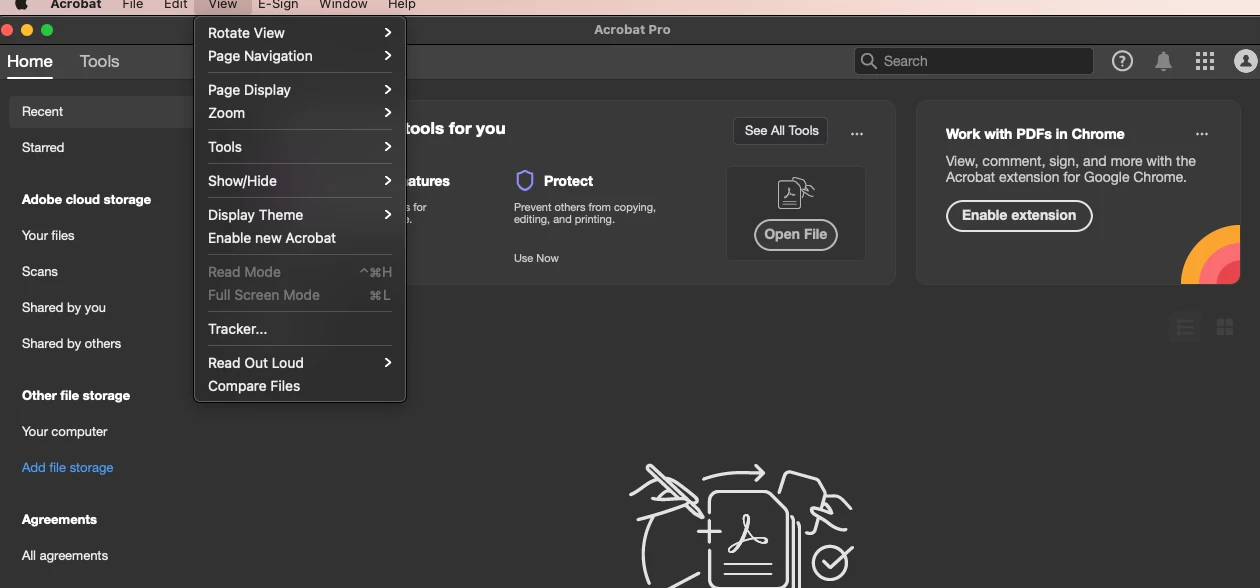Click Use Now under Protect

536,258
